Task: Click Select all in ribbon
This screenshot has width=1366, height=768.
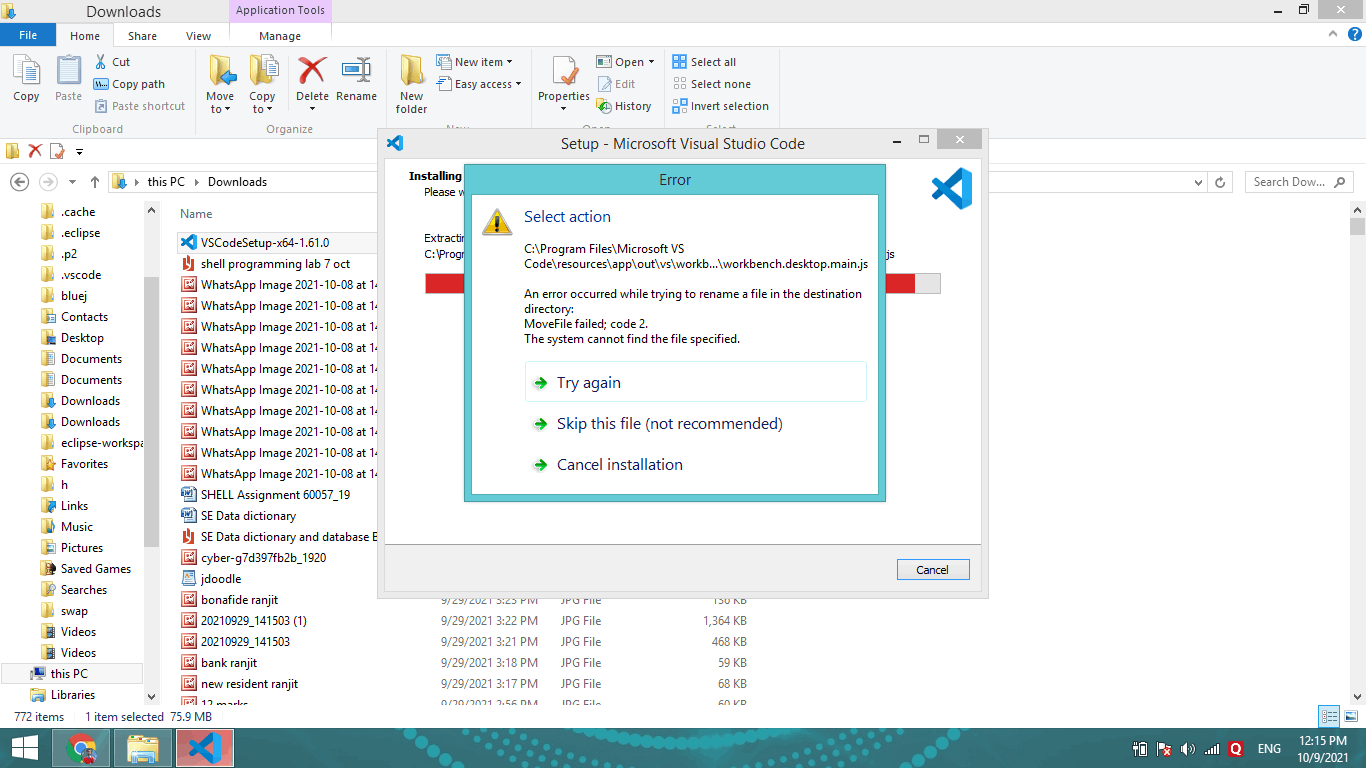Action: 704,62
